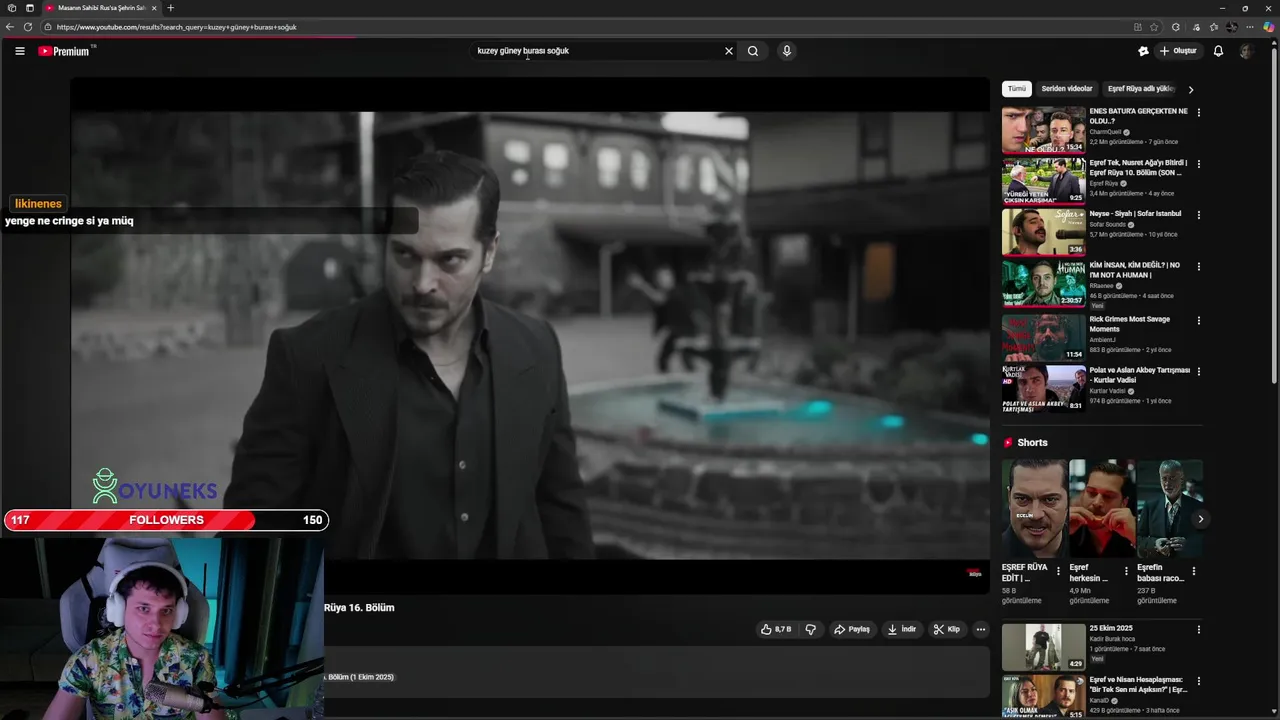This screenshot has width=1280, height=720.
Task: Open Eşref herkesin short
Action: coord(1101,508)
